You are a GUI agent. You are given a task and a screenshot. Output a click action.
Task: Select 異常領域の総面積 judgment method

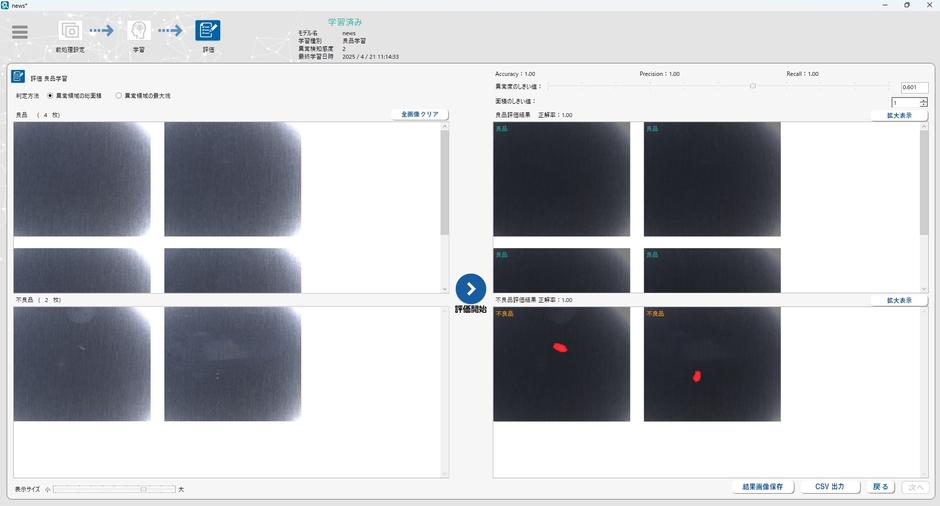click(x=50, y=96)
